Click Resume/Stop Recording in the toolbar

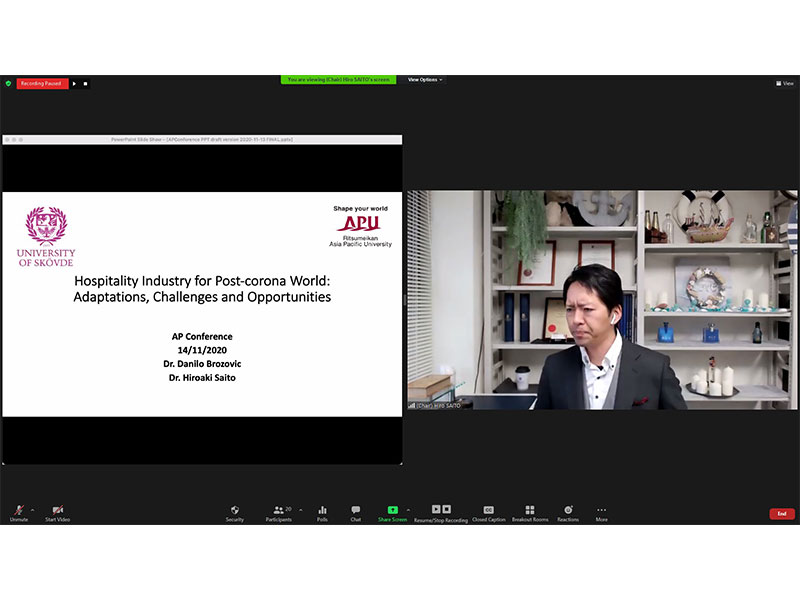point(442,510)
